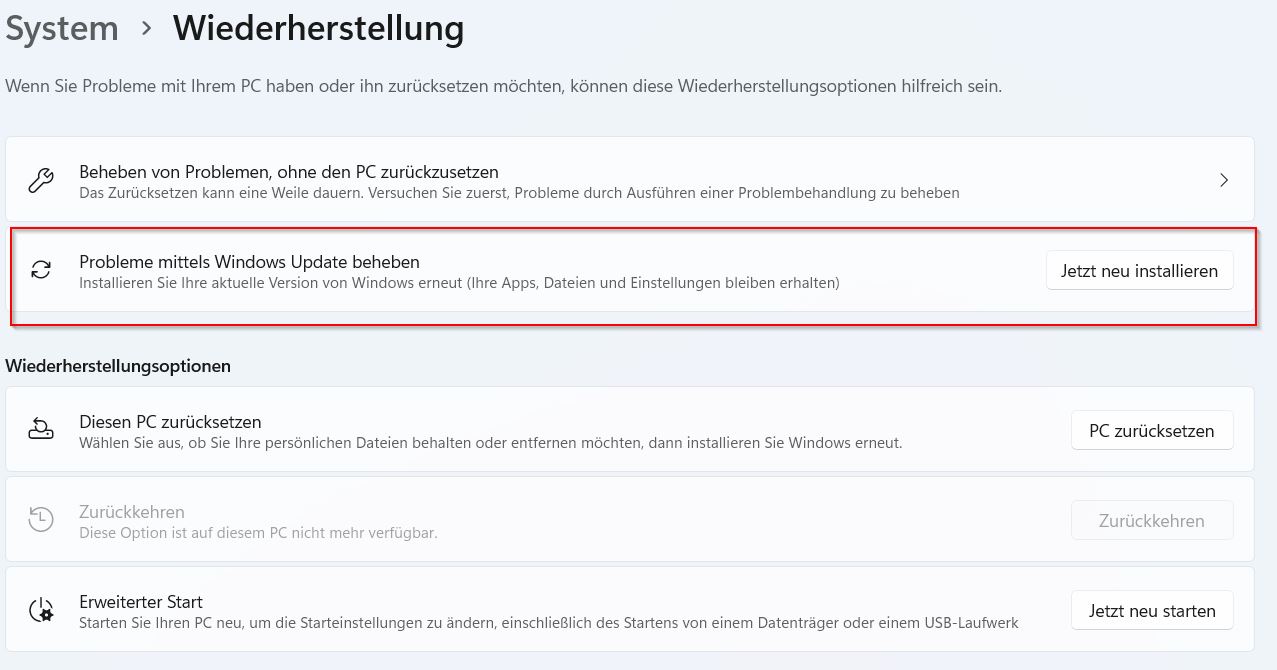Viewport: 1277px width, 670px height.
Task: Click the greyed-out Zurückkehren clock icon
Action: pos(41,519)
